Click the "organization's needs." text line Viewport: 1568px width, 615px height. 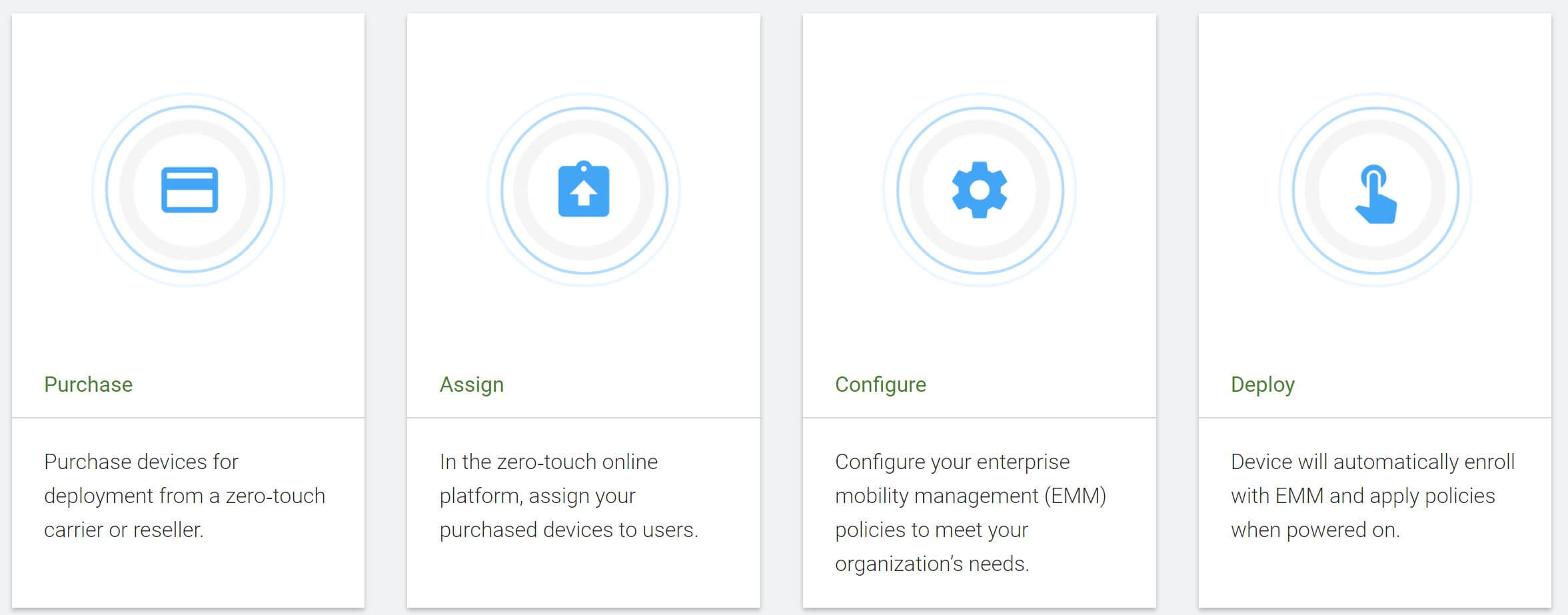click(x=932, y=564)
